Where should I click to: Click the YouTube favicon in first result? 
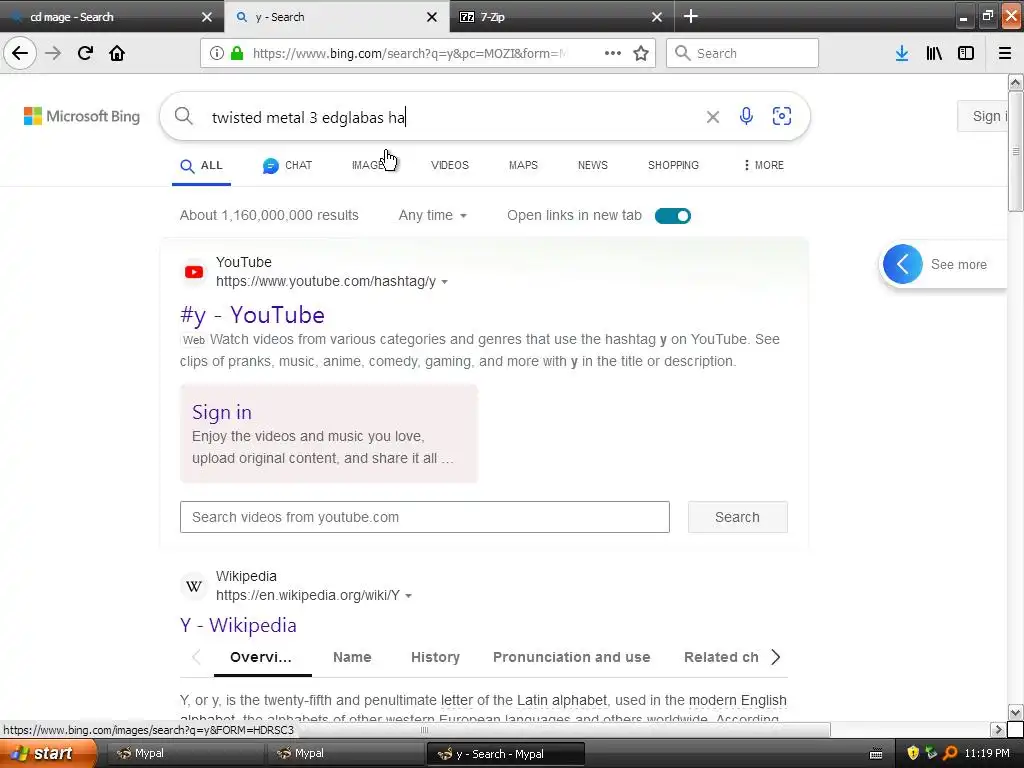[x=194, y=272]
